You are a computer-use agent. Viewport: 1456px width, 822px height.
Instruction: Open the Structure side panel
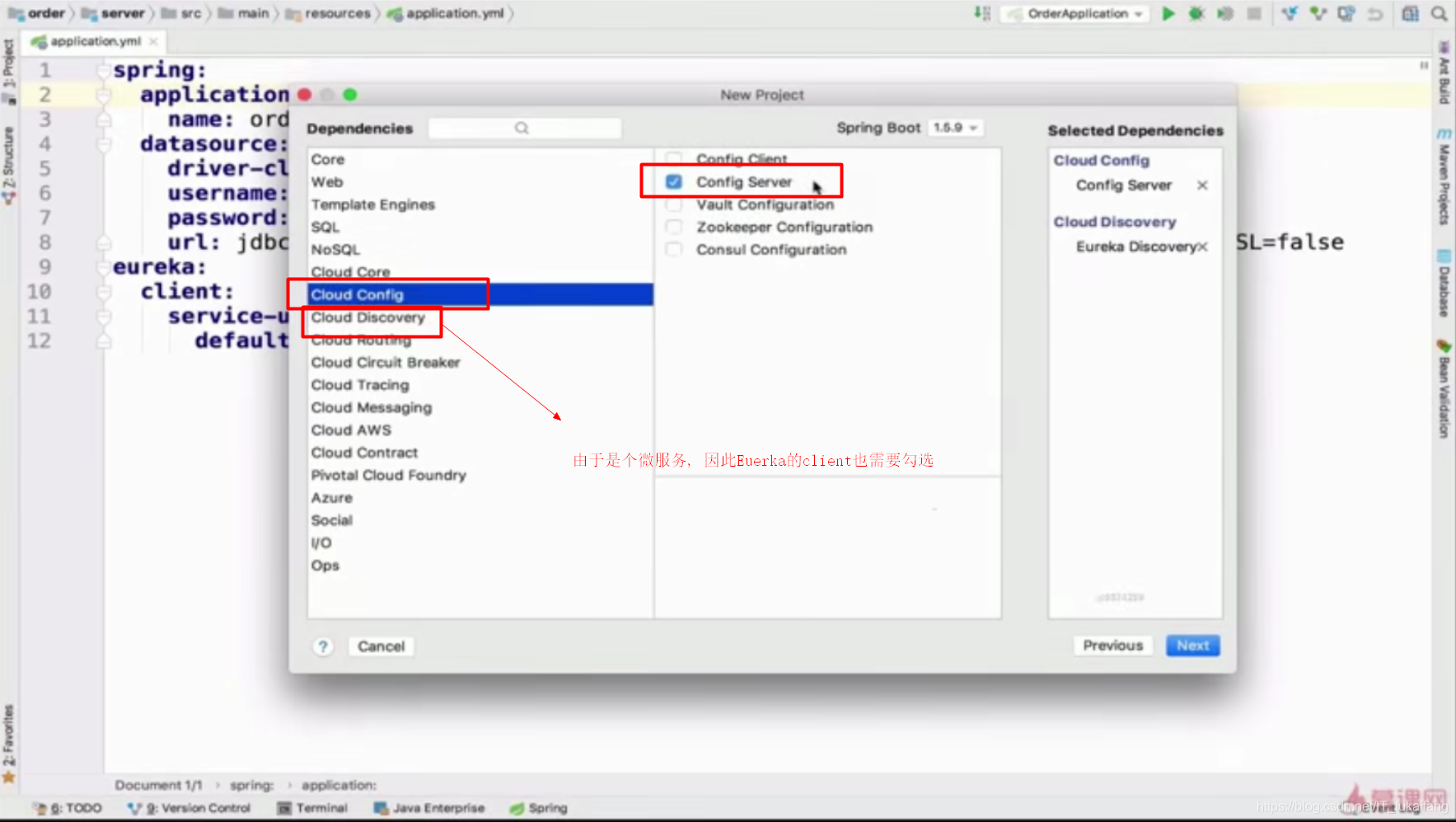point(8,167)
